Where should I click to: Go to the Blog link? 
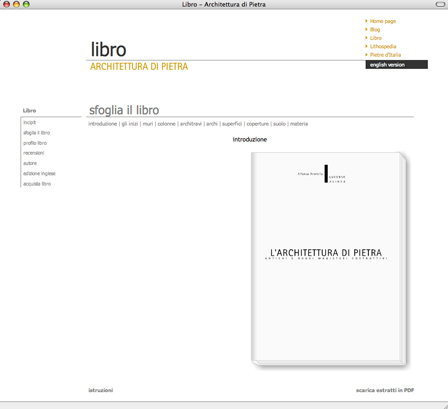point(375,29)
